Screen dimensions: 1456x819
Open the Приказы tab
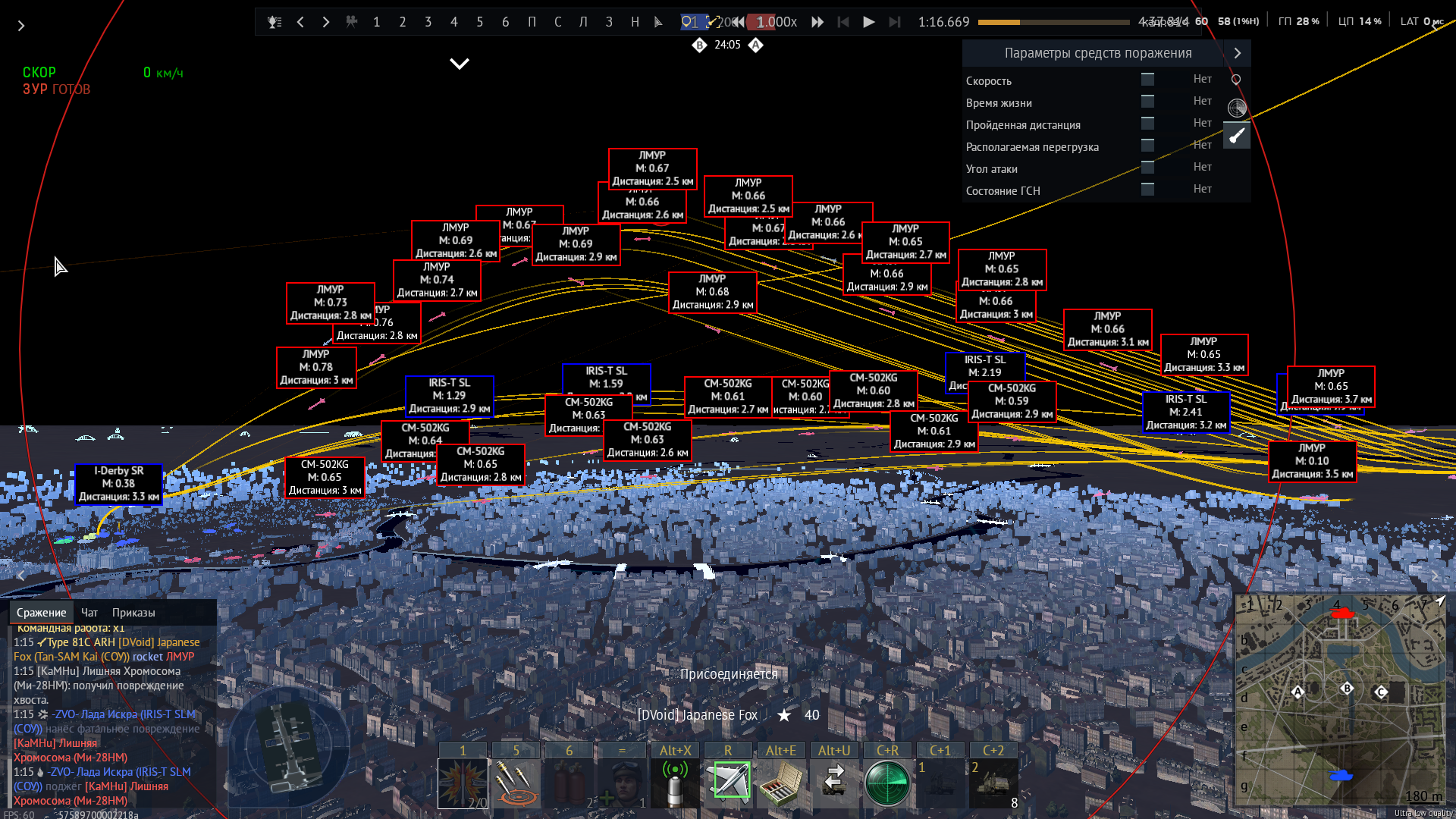click(x=133, y=613)
